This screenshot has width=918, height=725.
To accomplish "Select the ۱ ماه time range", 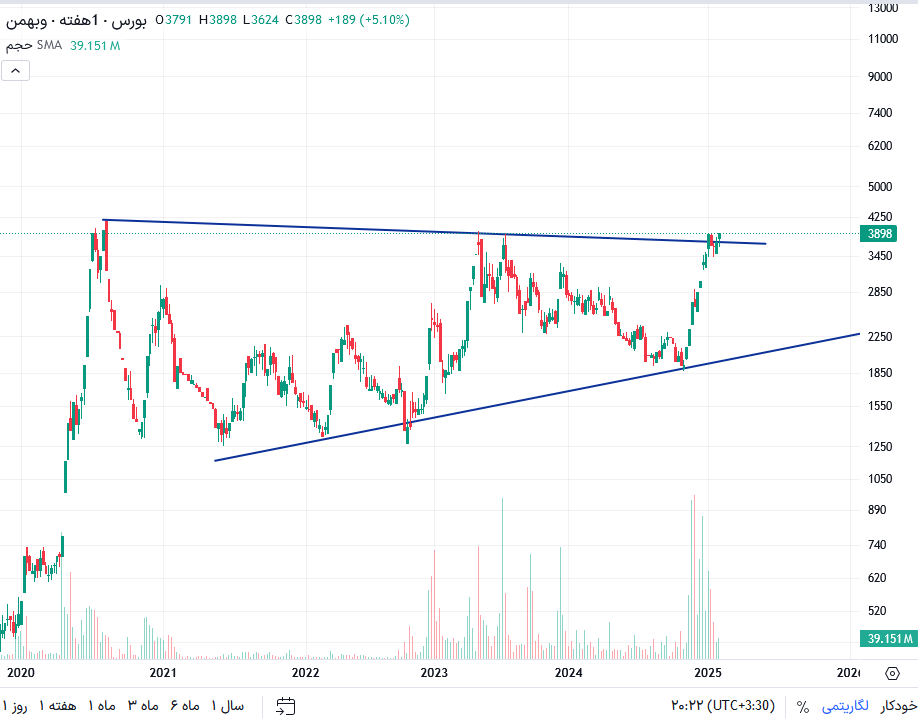I will (102, 706).
